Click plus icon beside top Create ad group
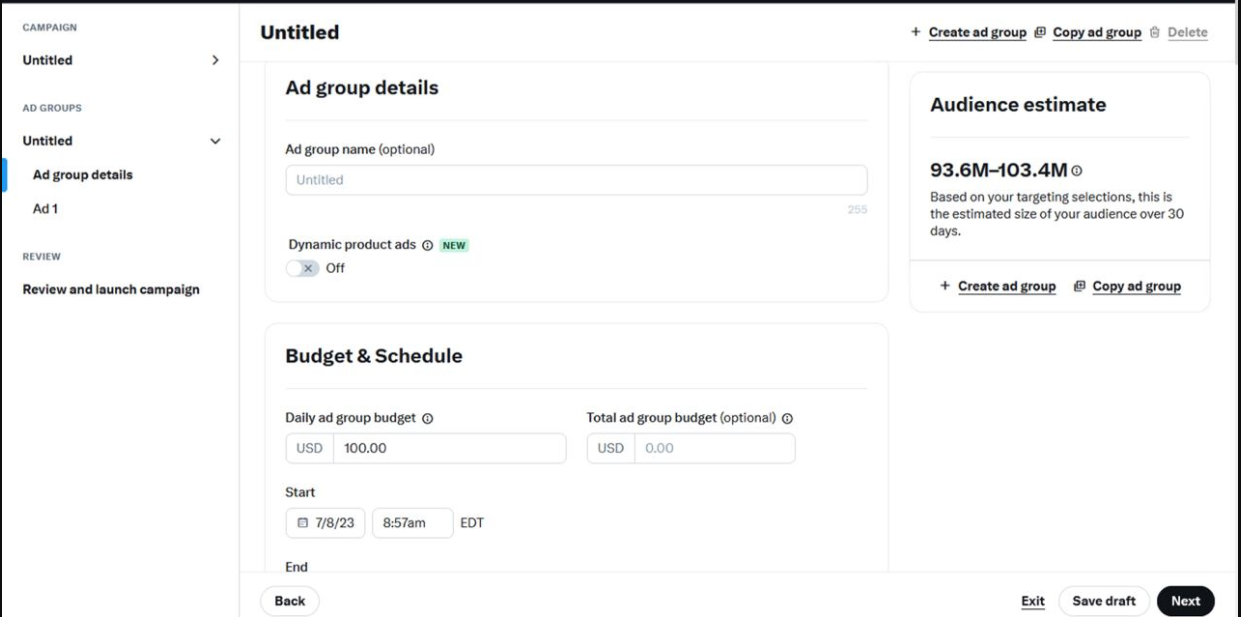 (915, 32)
